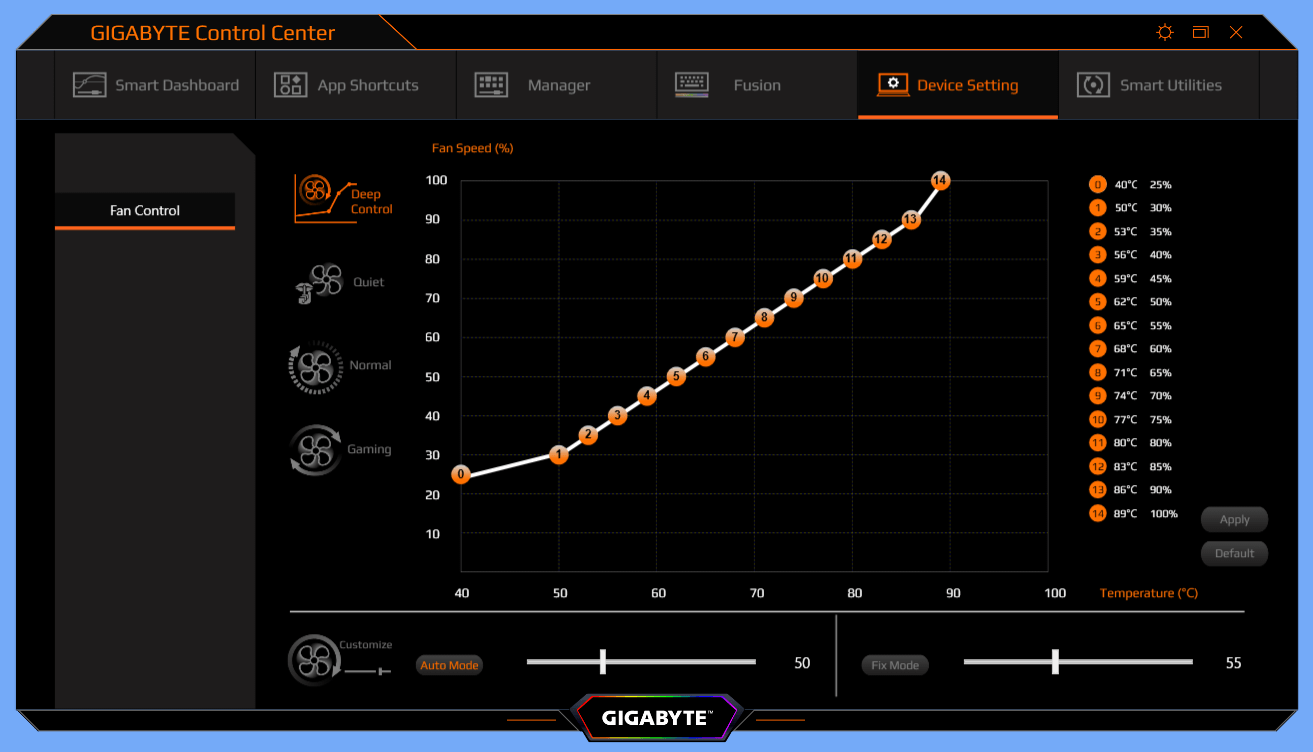Click the Fusion keyboard icon
The width and height of the screenshot is (1313, 752).
(692, 85)
